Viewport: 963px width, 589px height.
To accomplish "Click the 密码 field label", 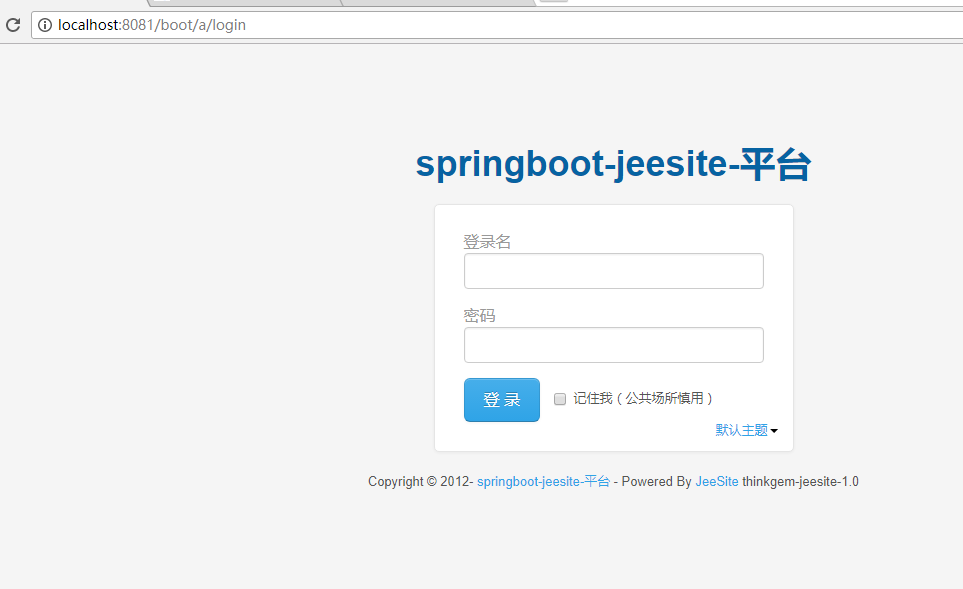I will tap(479, 316).
